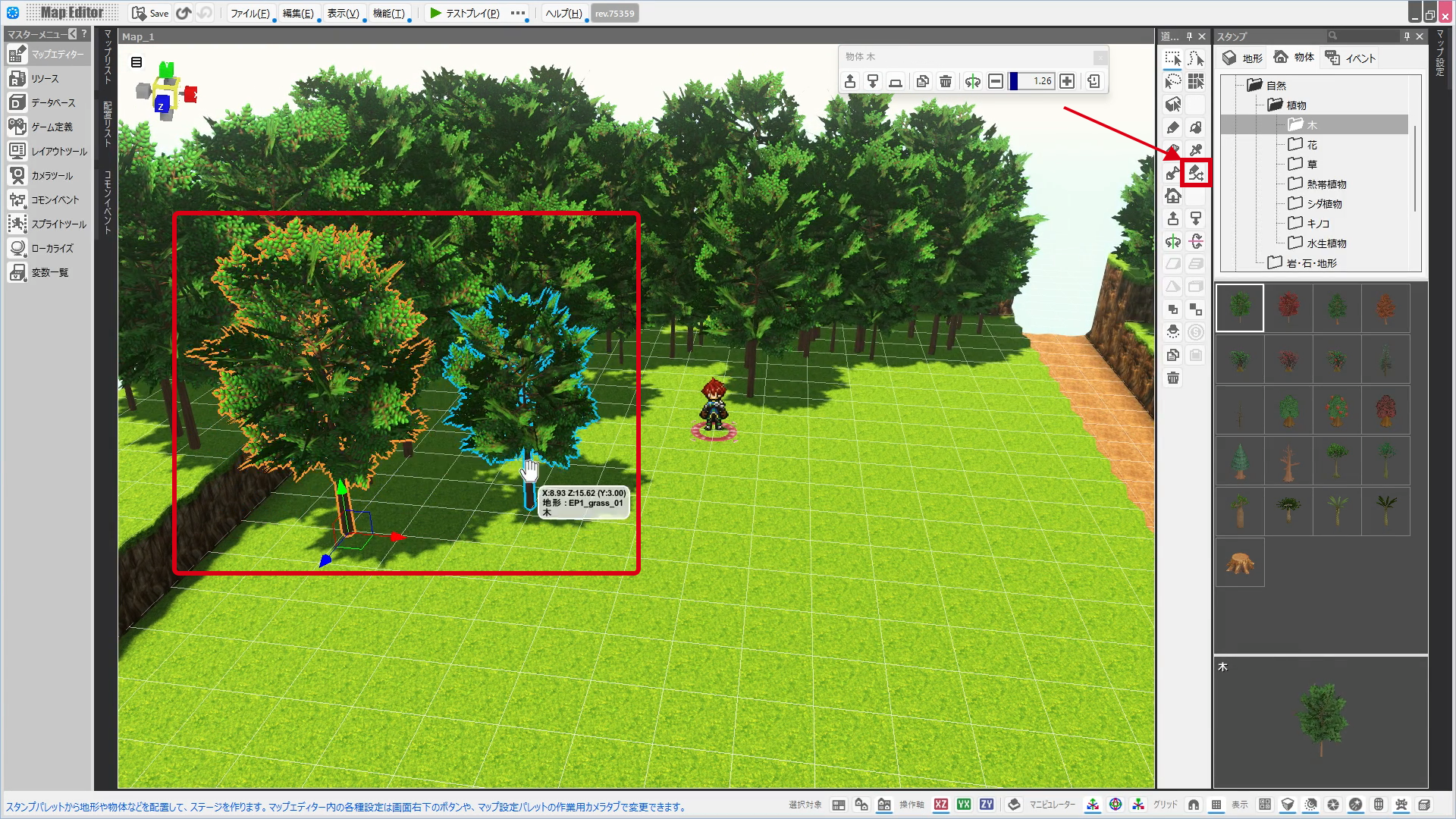Click the trash icon in floating object toolbar
The image size is (1456, 819).
click(x=946, y=81)
